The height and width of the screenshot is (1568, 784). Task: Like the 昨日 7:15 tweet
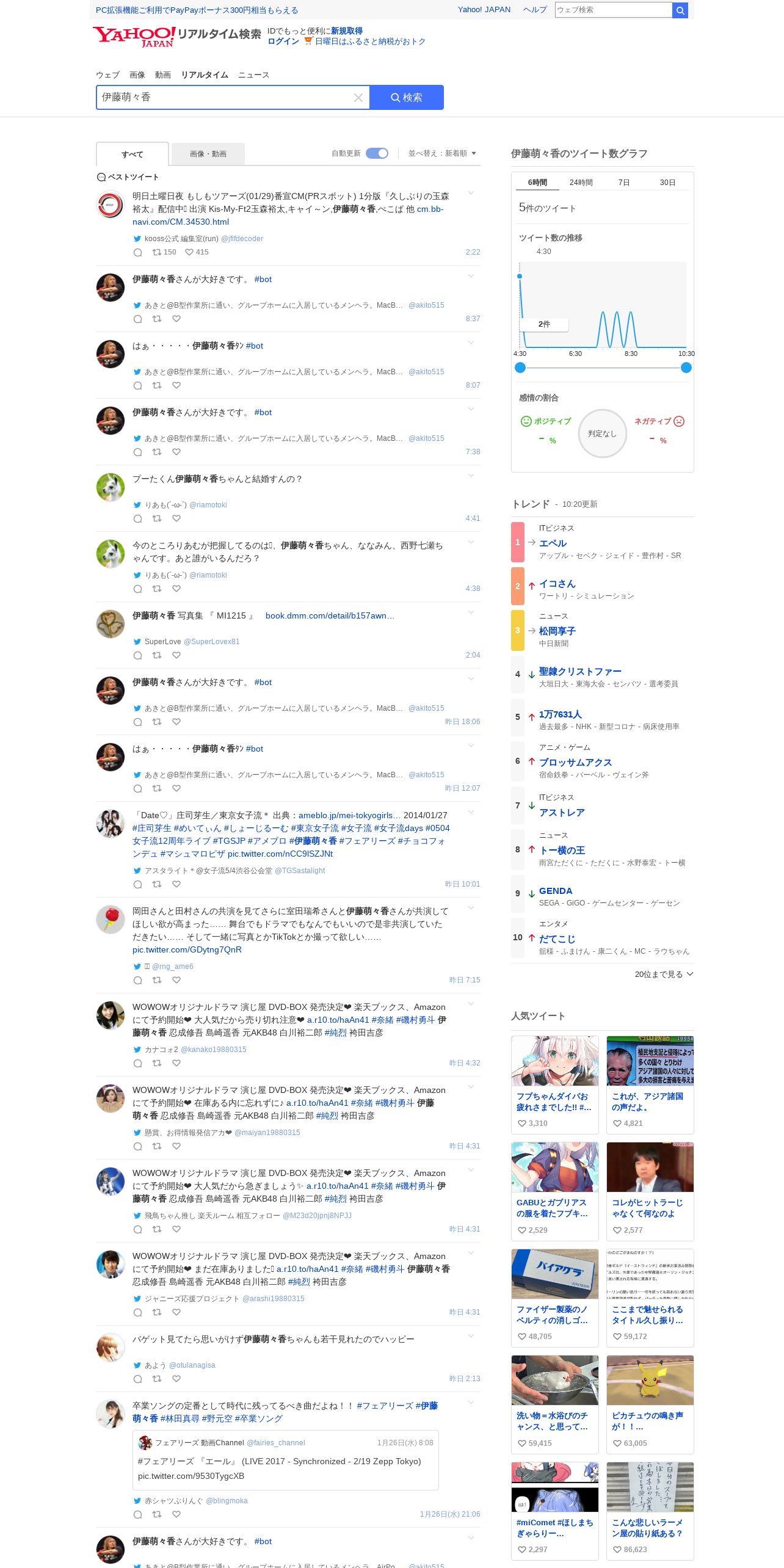pyautogui.click(x=176, y=980)
